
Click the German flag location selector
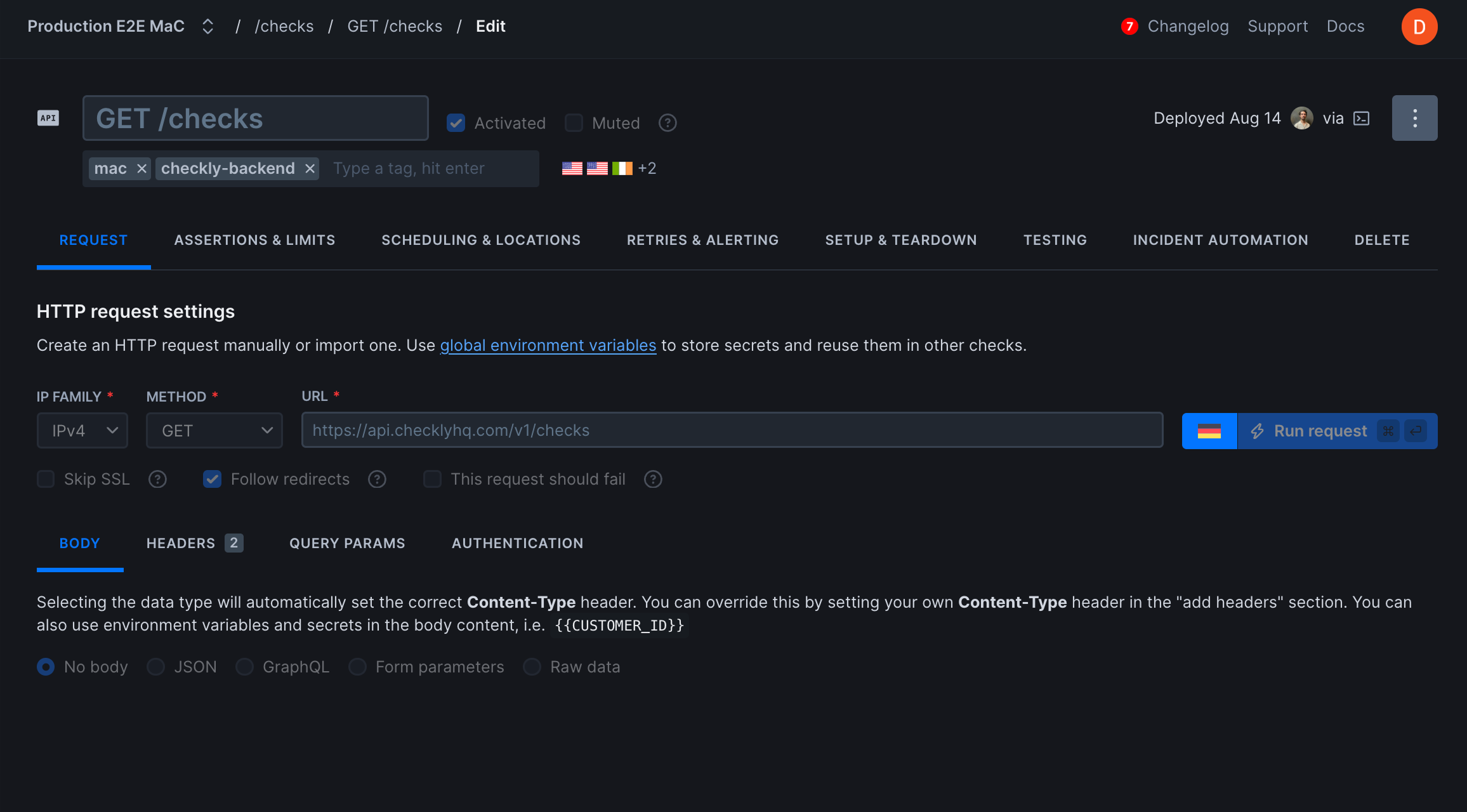pyautogui.click(x=1209, y=430)
